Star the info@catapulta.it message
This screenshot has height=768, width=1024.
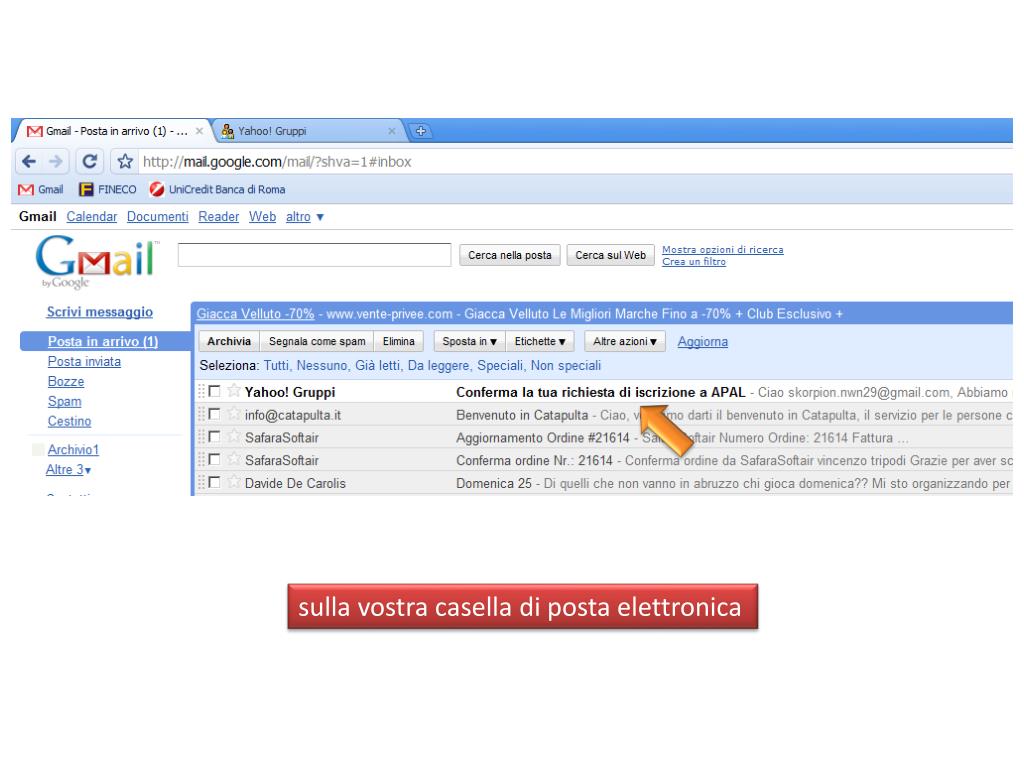tap(233, 414)
